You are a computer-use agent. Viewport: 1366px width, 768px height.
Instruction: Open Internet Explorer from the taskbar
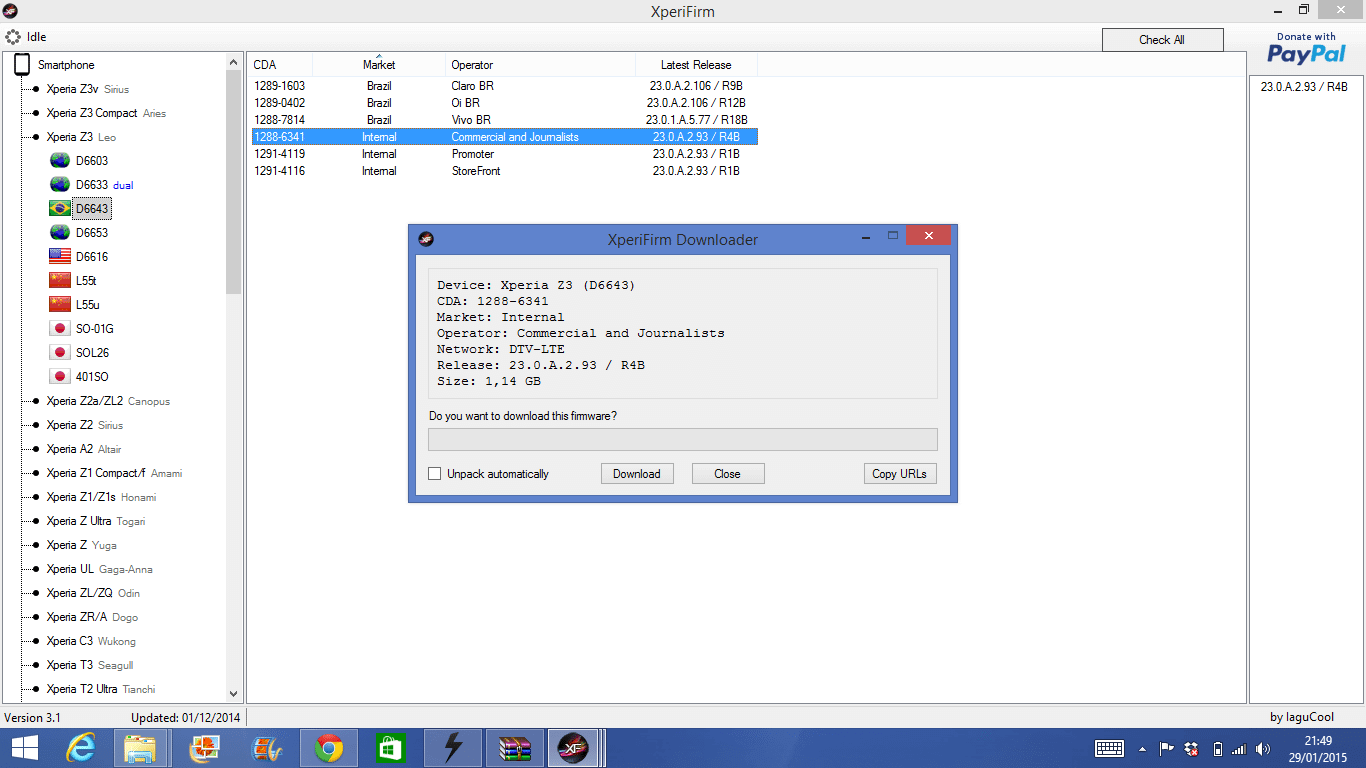(80, 747)
